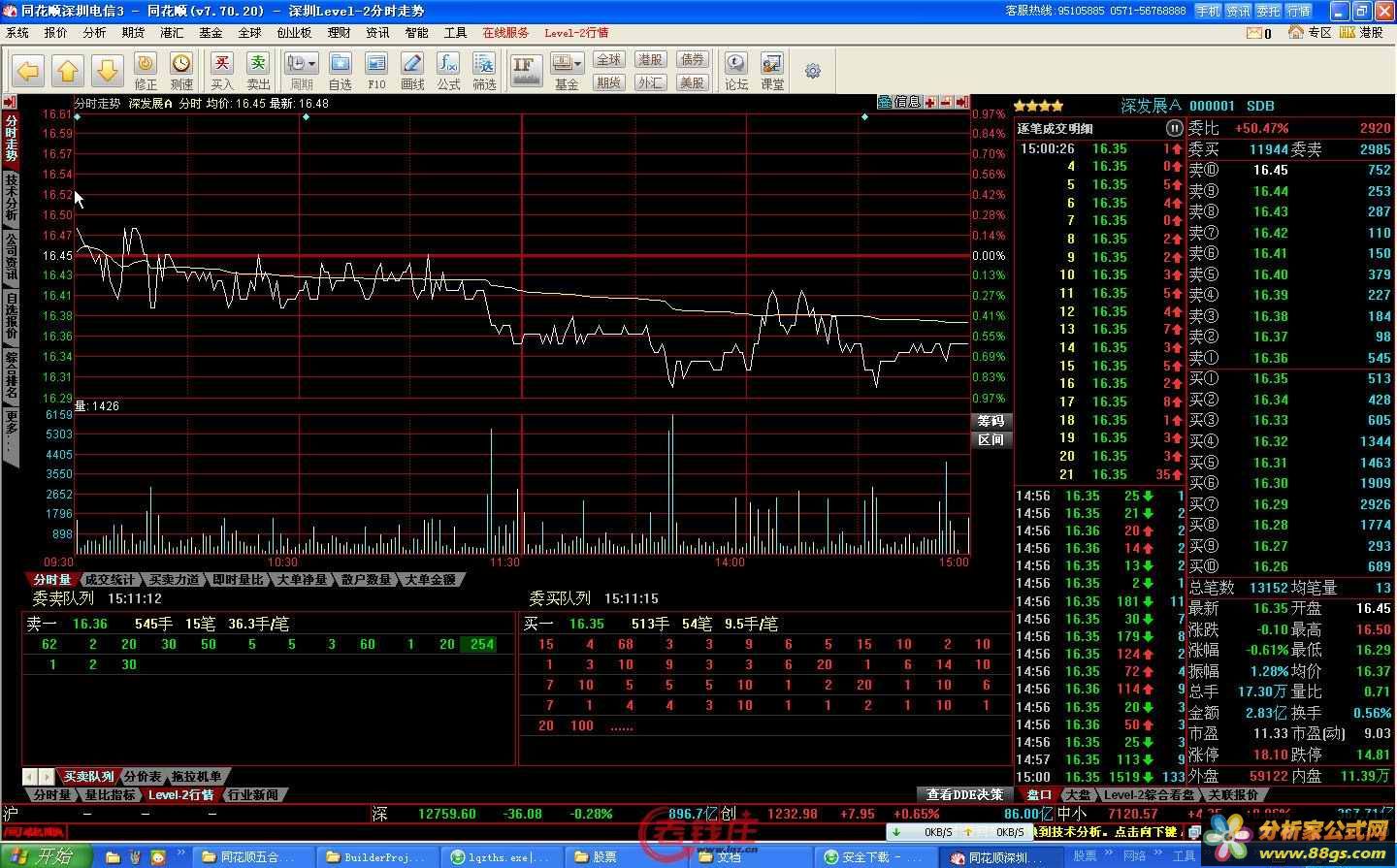Switch to the 大单净量 indicator tab

302,580
